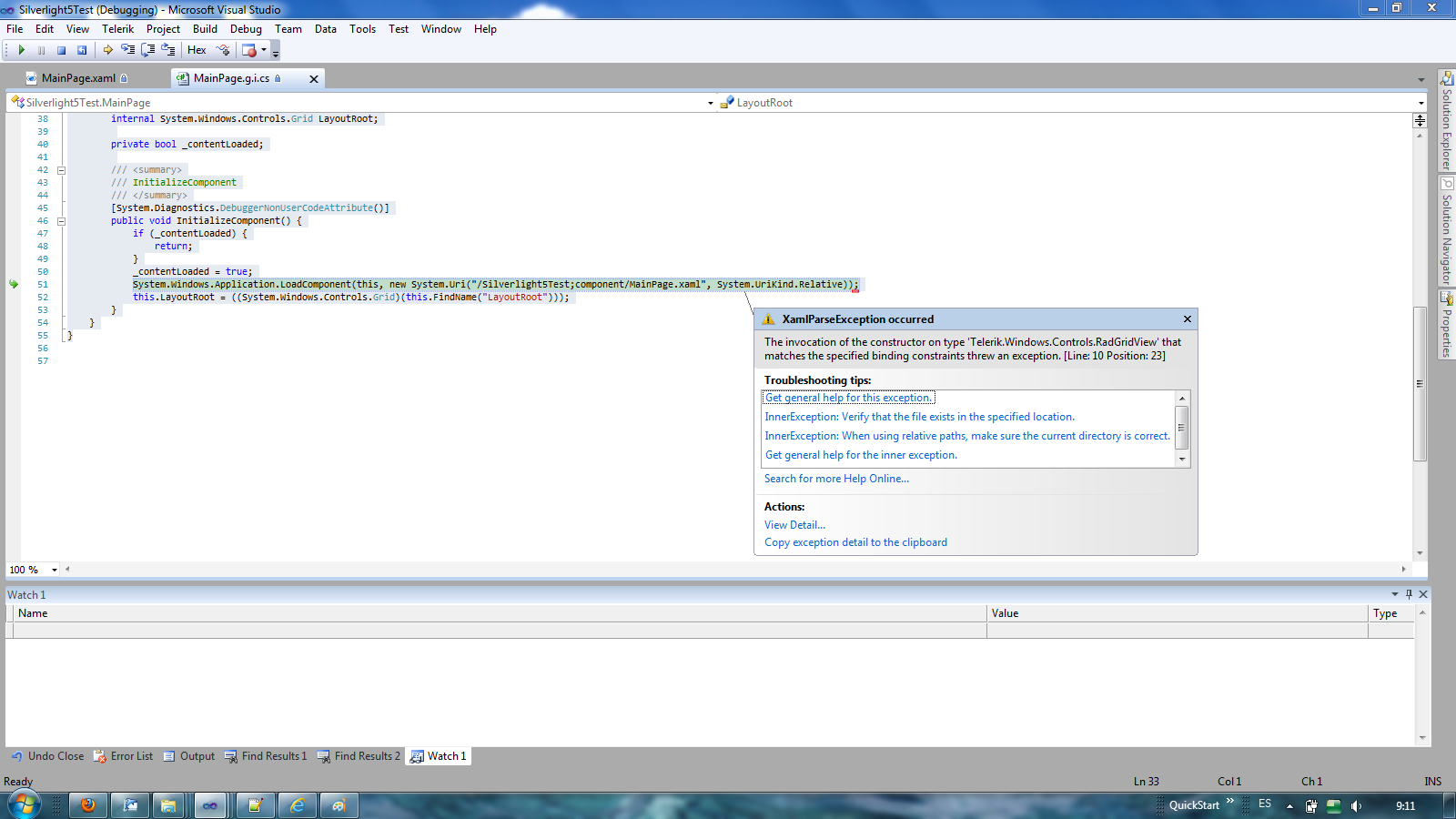Switch to the MainPage.xaml tab
This screenshot has width=1456, height=819.
coord(78,78)
